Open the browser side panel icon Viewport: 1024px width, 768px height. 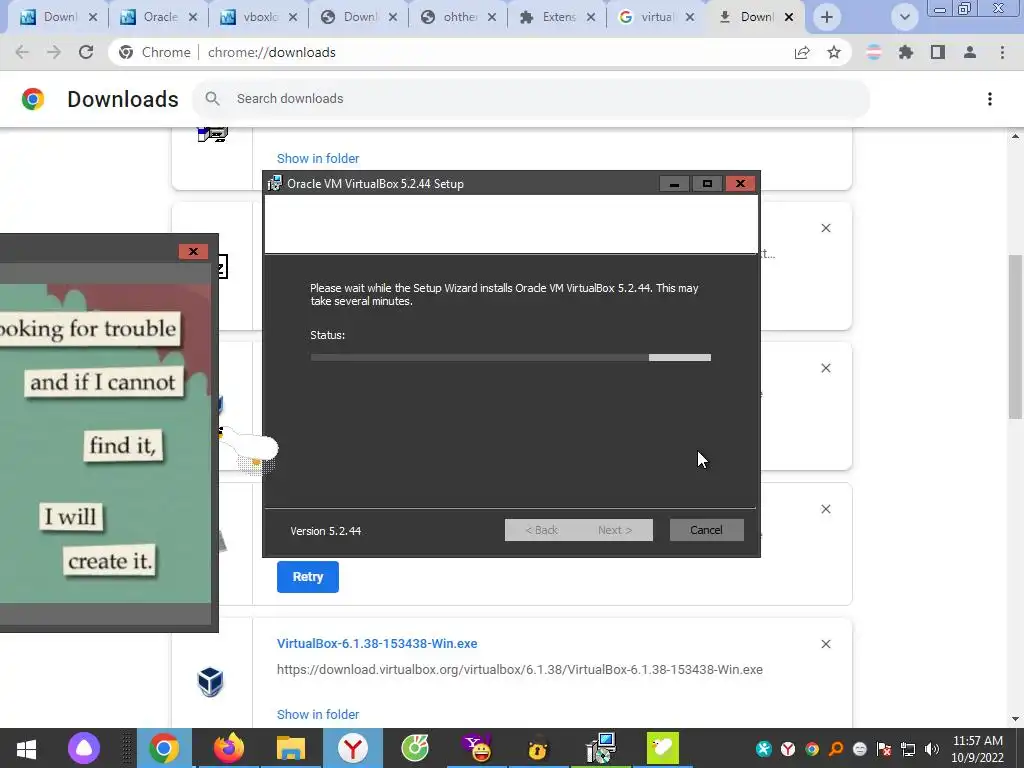(x=938, y=52)
